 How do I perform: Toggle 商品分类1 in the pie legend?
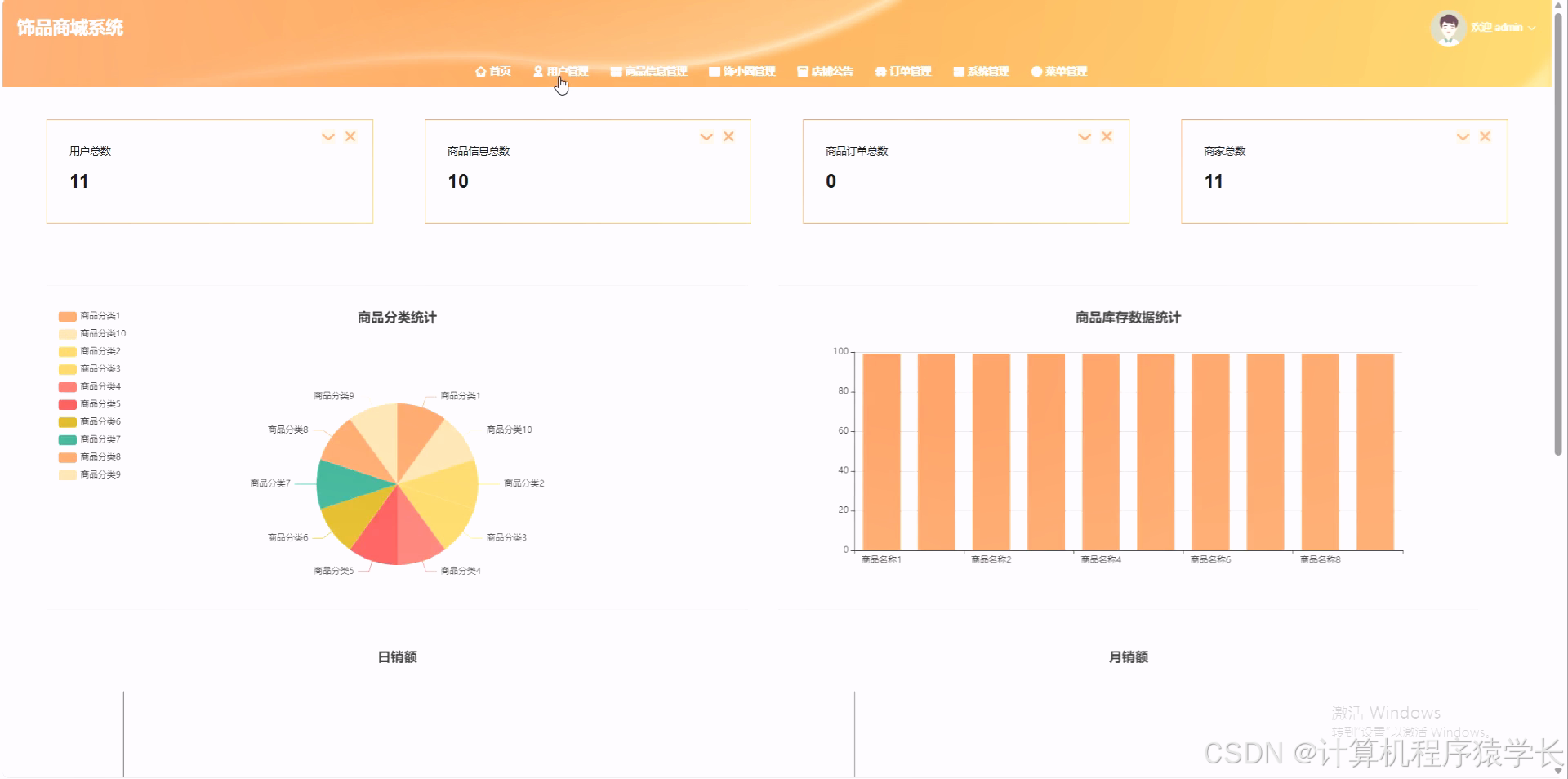click(90, 316)
